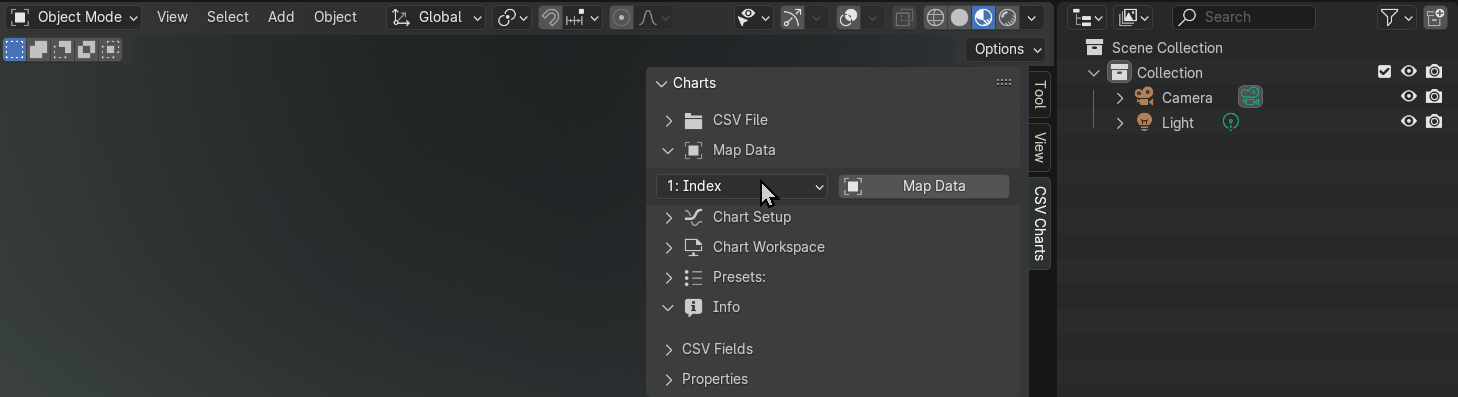Open the transform pivot point dropdown
This screenshot has height=397, width=1458.
[512, 17]
